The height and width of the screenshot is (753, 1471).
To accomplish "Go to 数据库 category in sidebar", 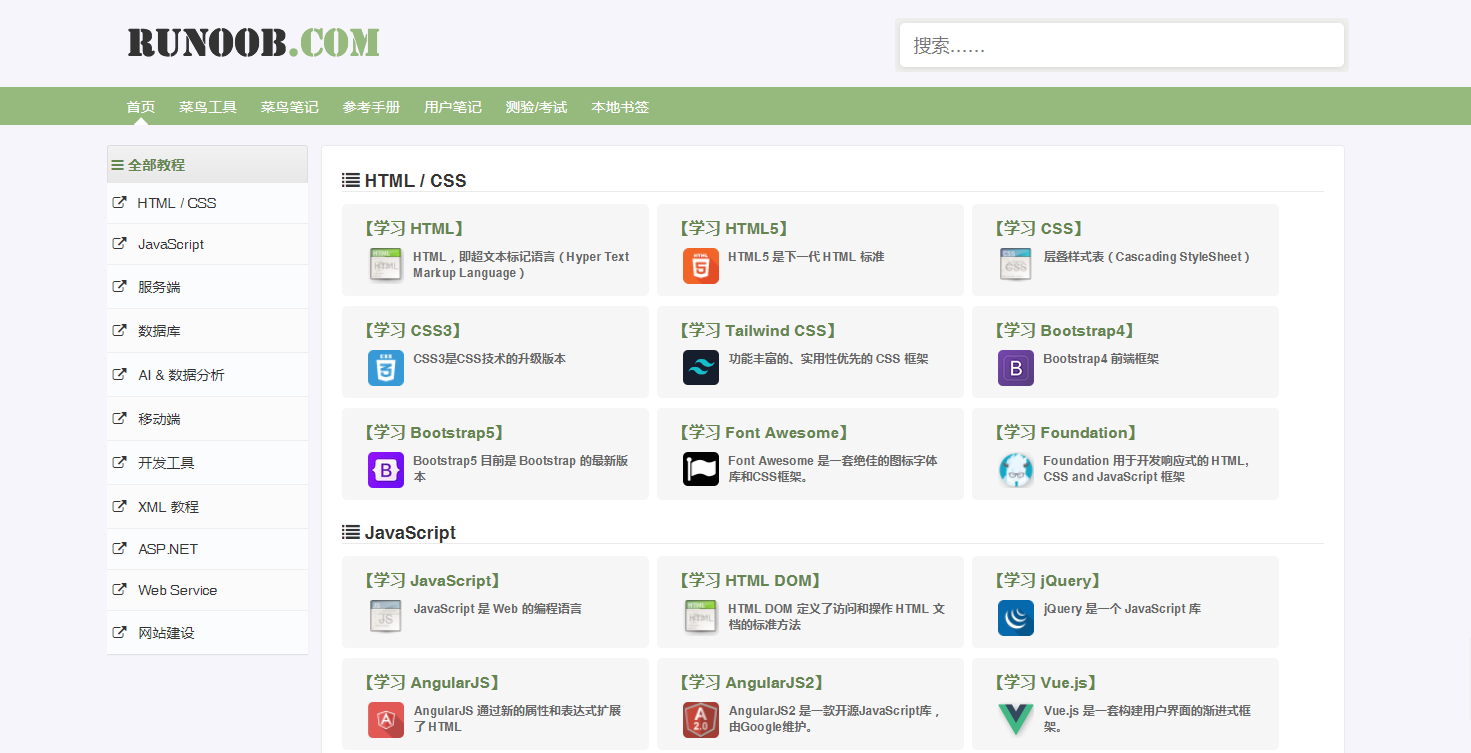I will pos(159,331).
